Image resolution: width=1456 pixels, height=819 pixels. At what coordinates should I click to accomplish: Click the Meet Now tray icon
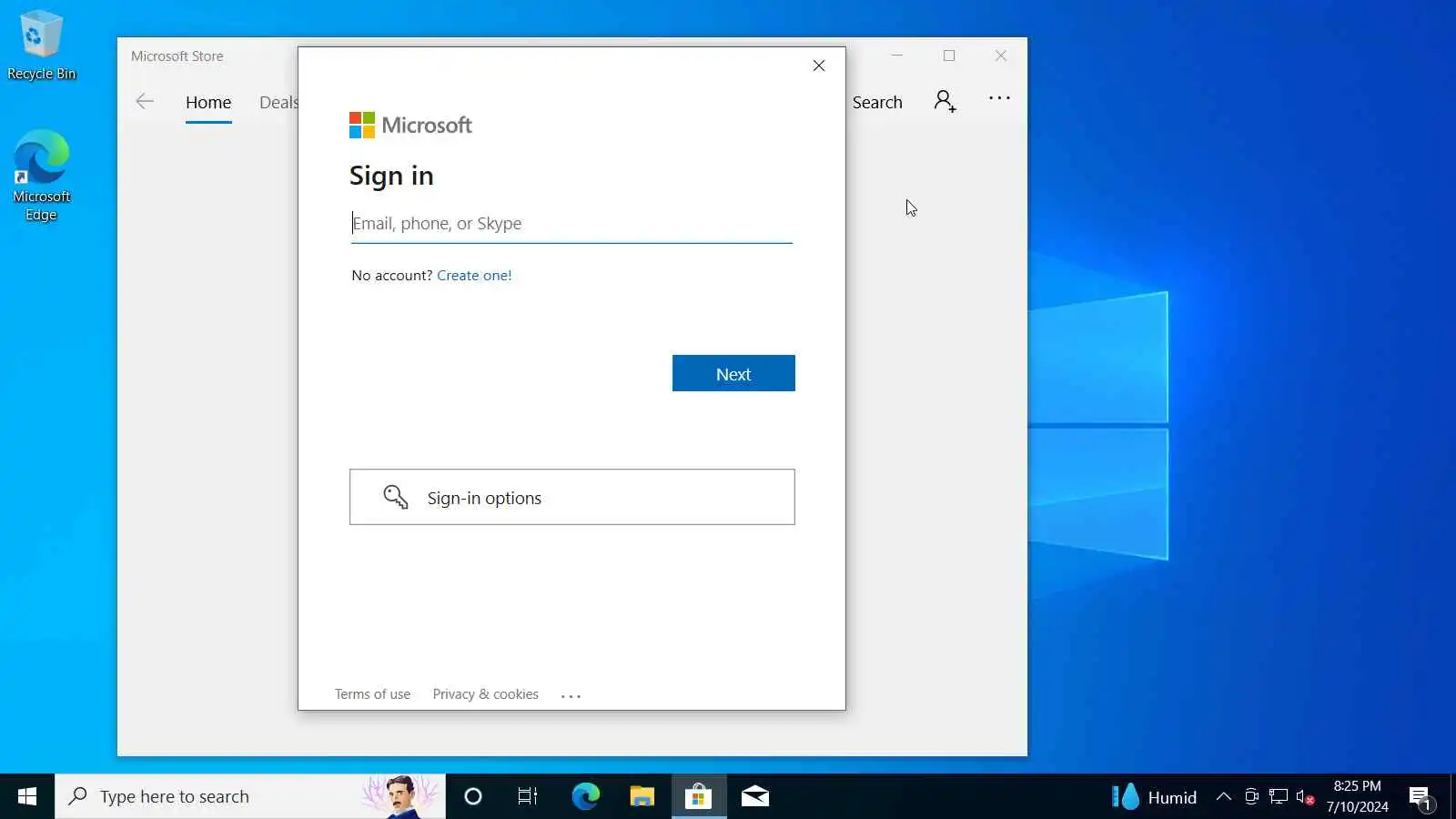pos(1251,797)
